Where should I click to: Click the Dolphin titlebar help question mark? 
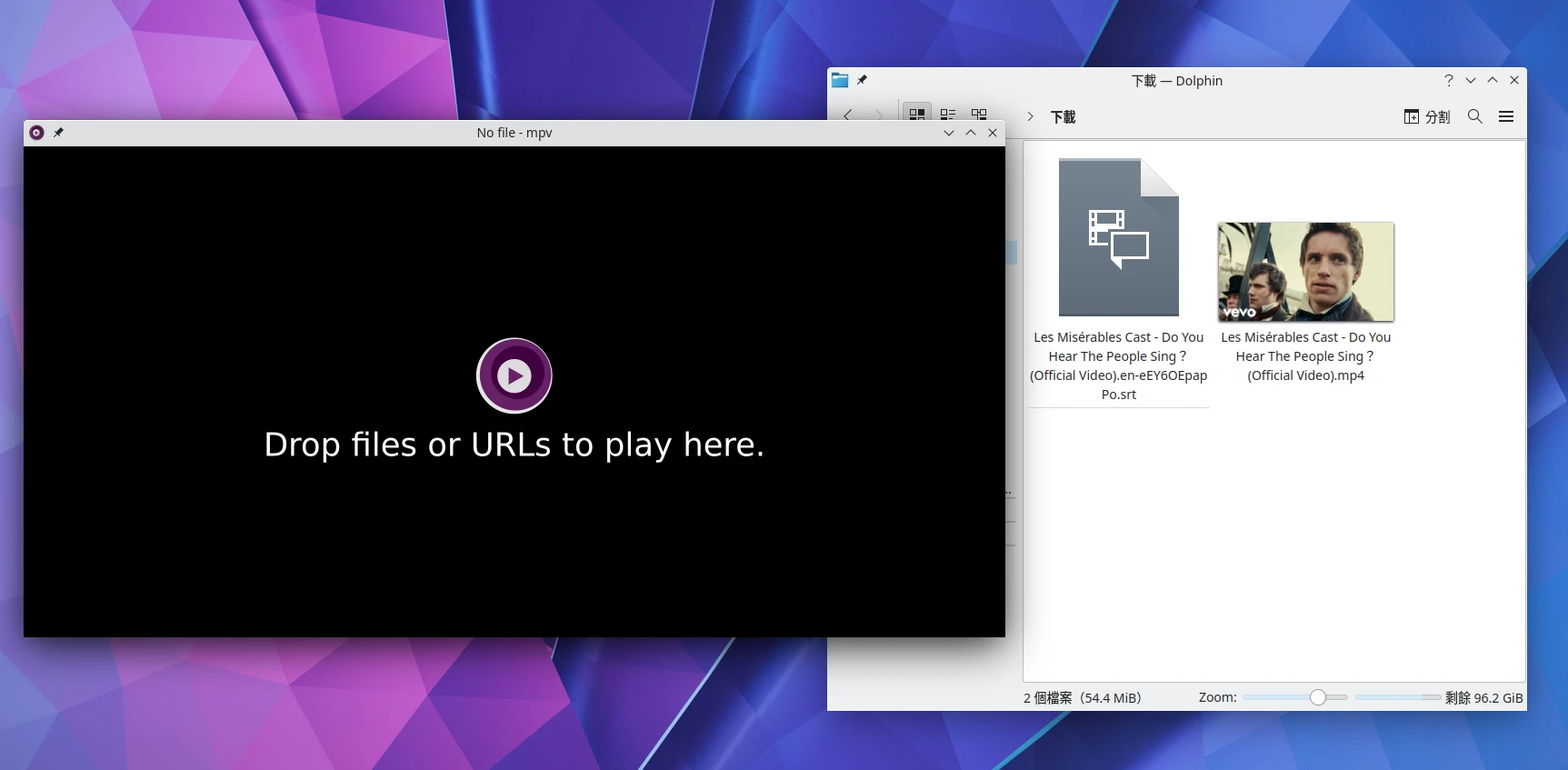pyautogui.click(x=1449, y=80)
